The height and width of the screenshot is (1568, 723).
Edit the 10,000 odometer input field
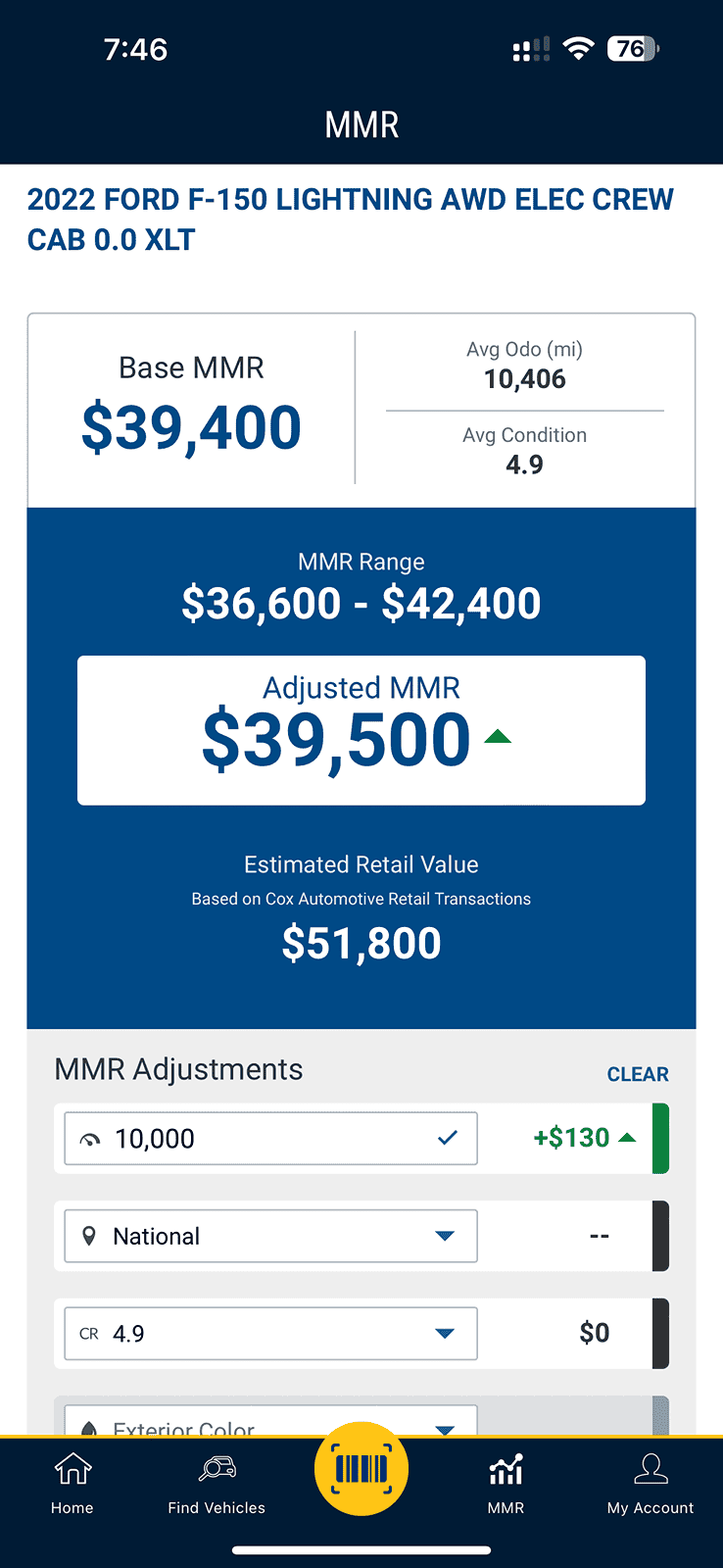[265, 1139]
